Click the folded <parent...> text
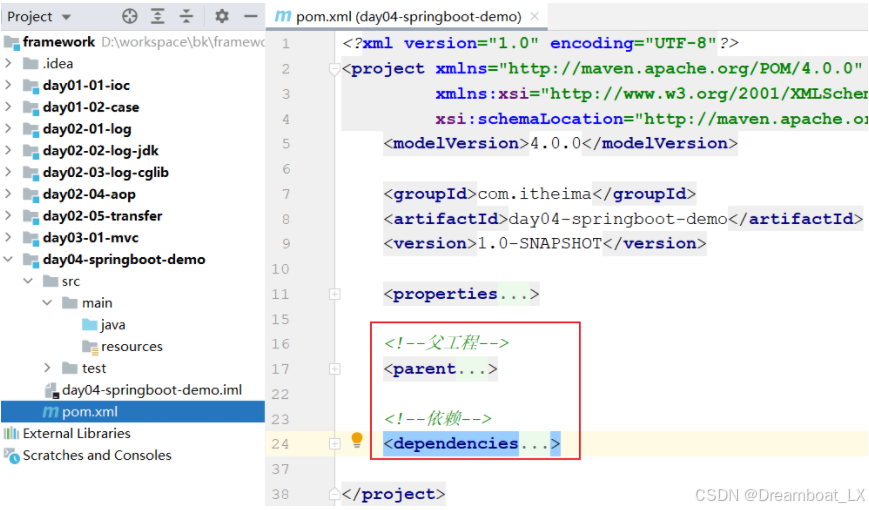The height and width of the screenshot is (510, 869). (x=441, y=369)
